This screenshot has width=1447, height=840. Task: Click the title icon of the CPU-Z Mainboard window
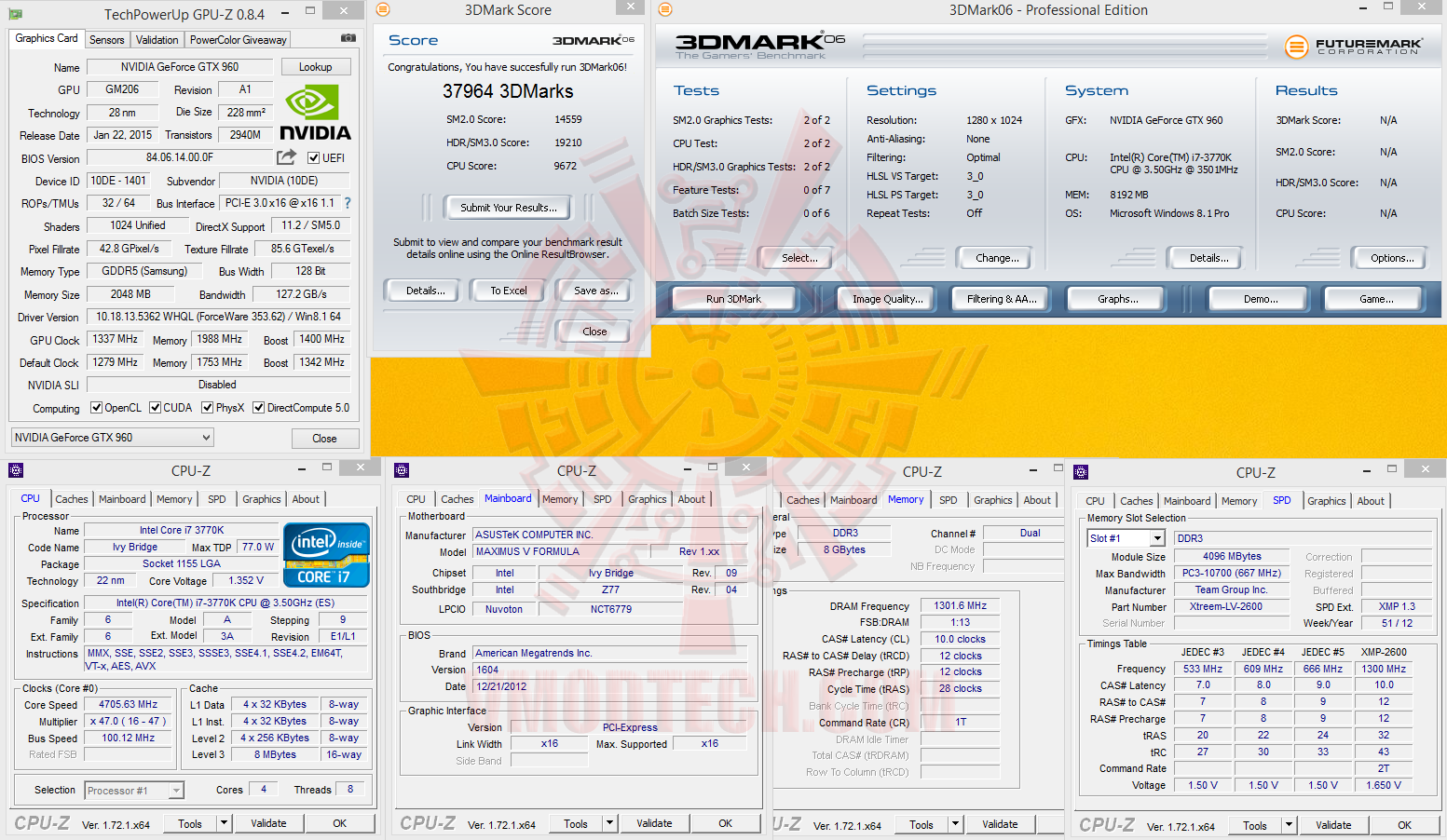pyautogui.click(x=402, y=470)
